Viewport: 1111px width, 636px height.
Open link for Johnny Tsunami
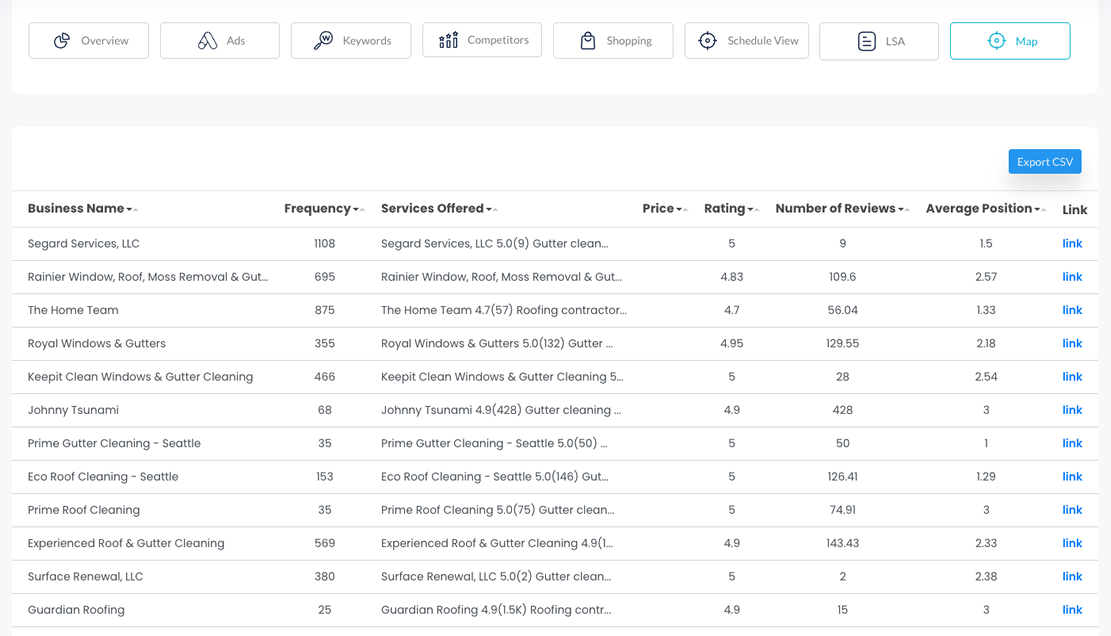tap(1072, 410)
